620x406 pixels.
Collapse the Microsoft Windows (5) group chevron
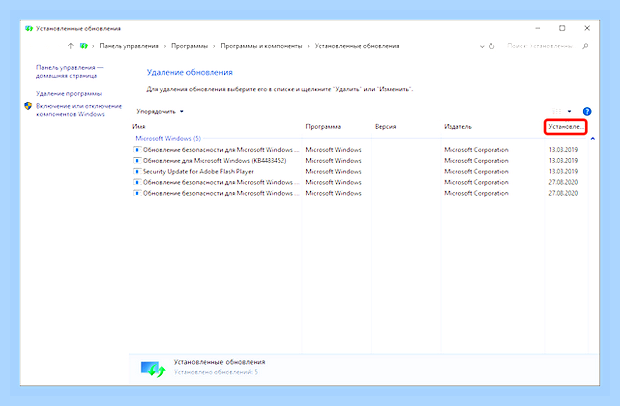592,139
